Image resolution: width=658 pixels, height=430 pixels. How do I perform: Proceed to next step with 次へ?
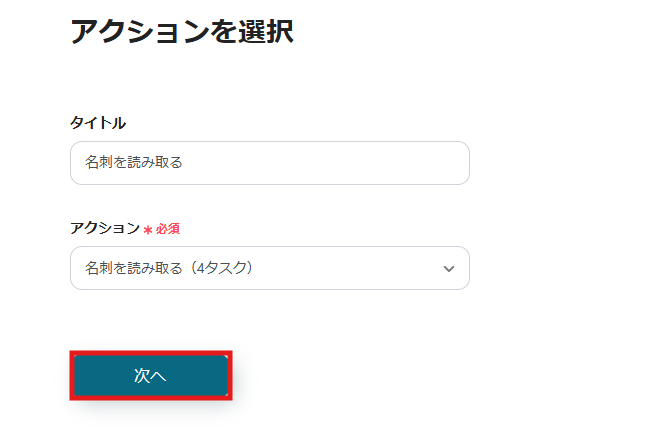tap(150, 376)
